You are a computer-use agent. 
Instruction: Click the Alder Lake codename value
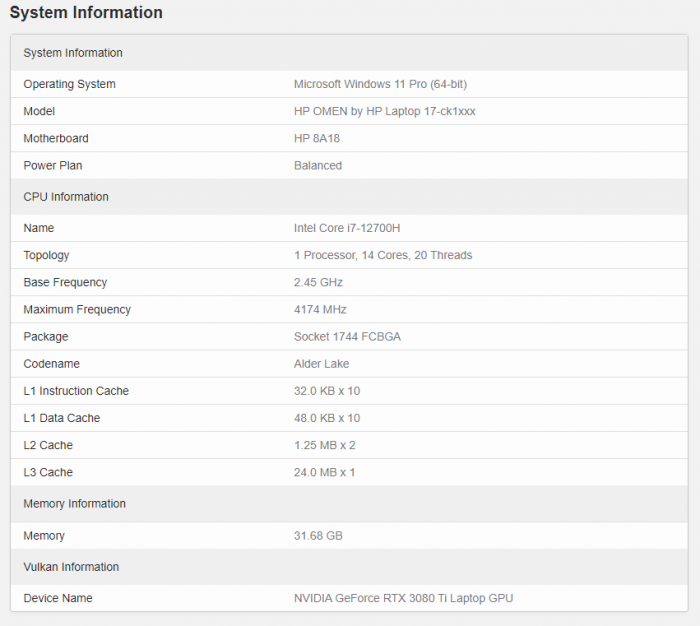(321, 363)
